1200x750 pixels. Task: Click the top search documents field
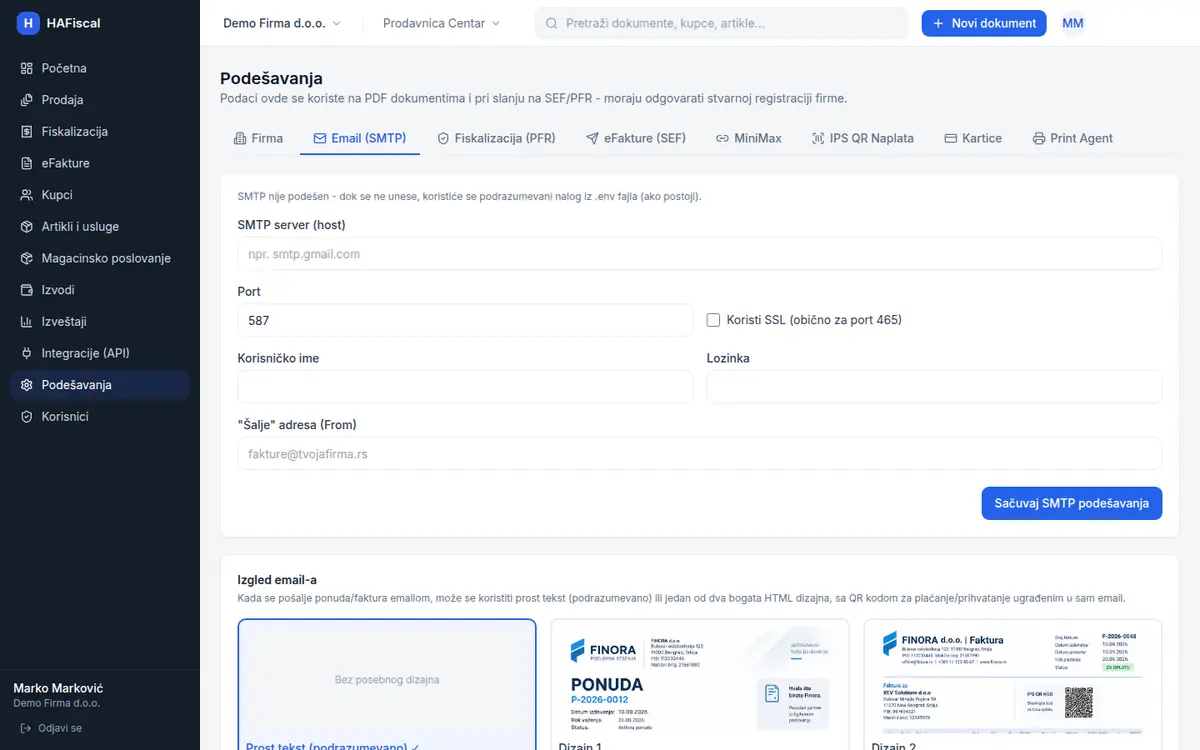pyautogui.click(x=721, y=23)
